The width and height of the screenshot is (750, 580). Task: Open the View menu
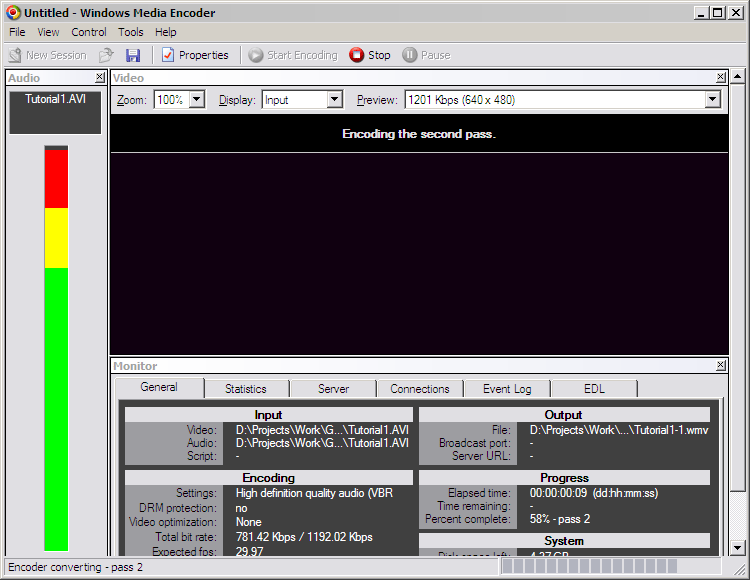[x=48, y=32]
